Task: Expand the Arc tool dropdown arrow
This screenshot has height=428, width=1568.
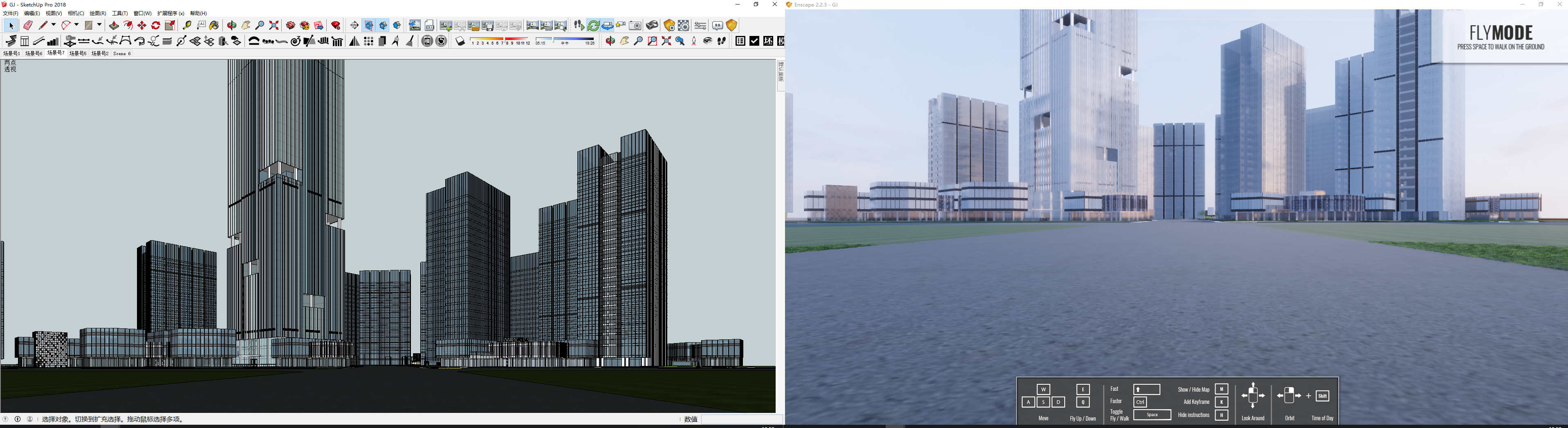Action: click(x=76, y=25)
